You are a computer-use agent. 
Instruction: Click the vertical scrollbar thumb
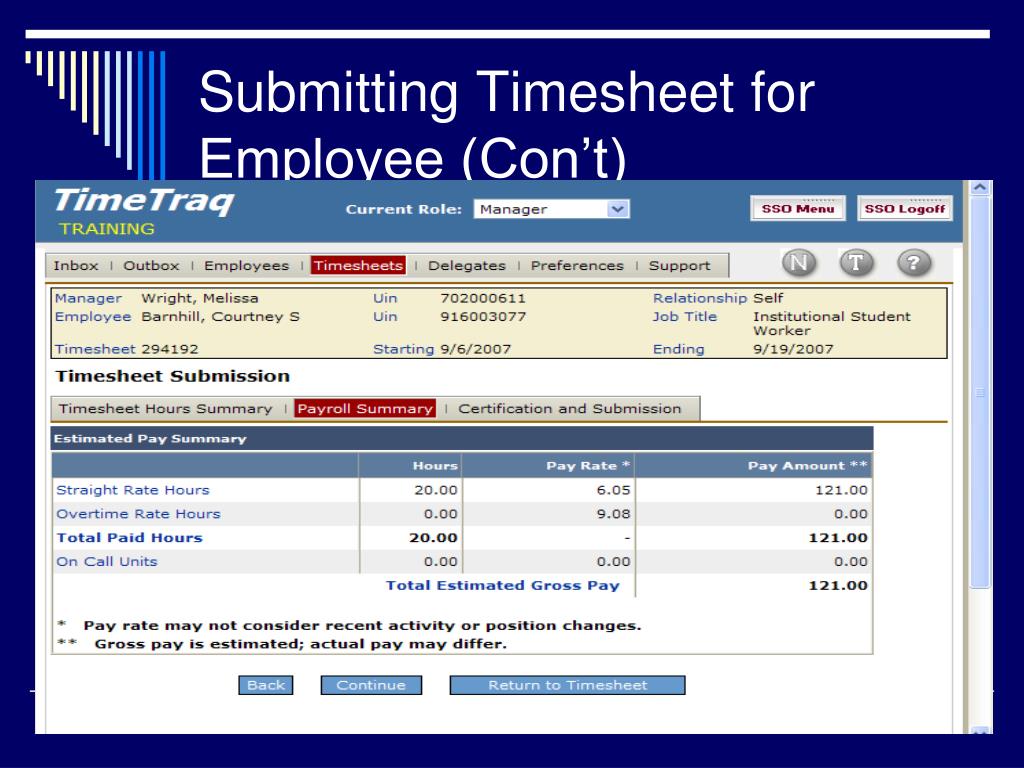click(980, 392)
